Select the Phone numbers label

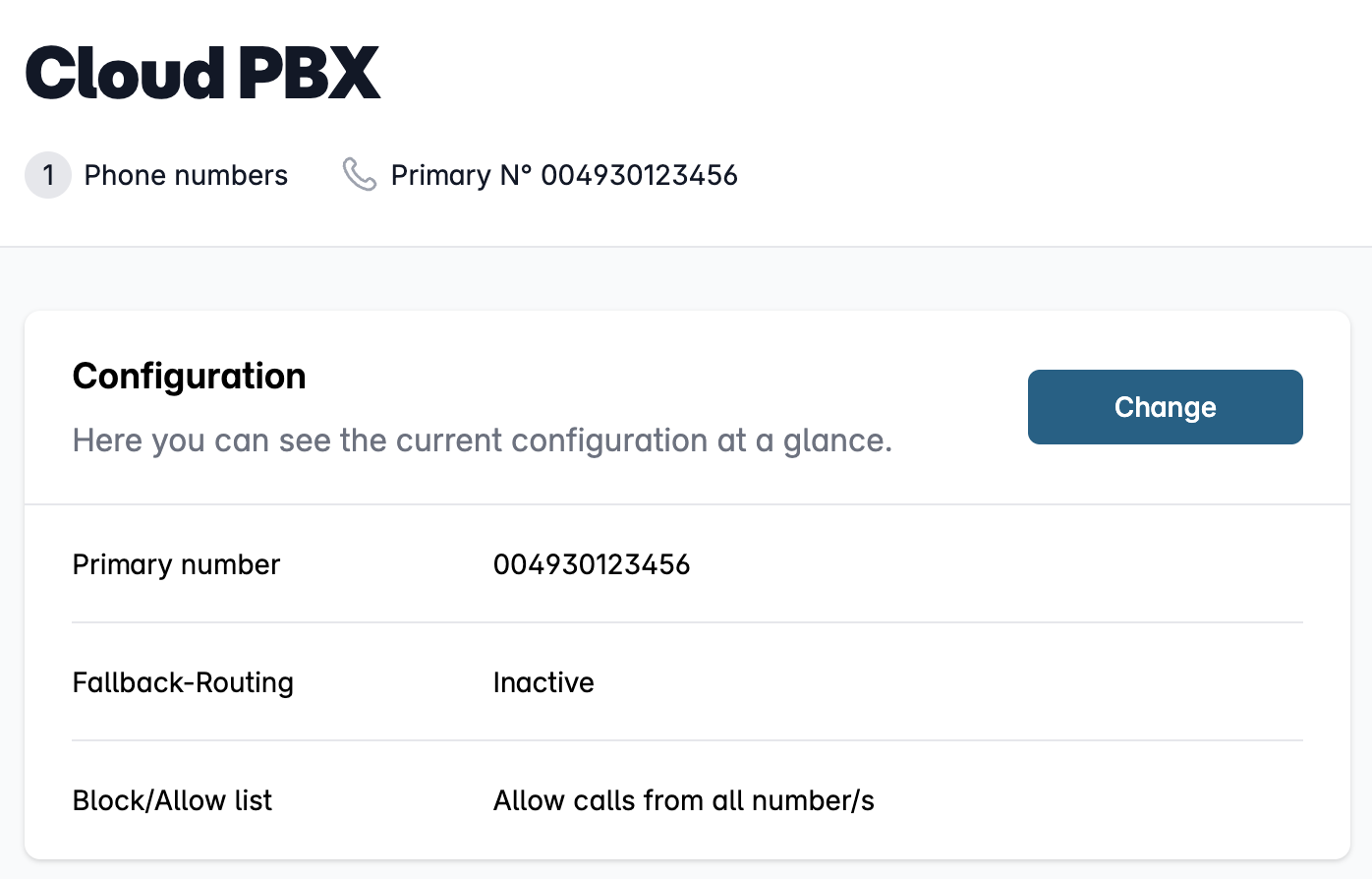click(186, 175)
